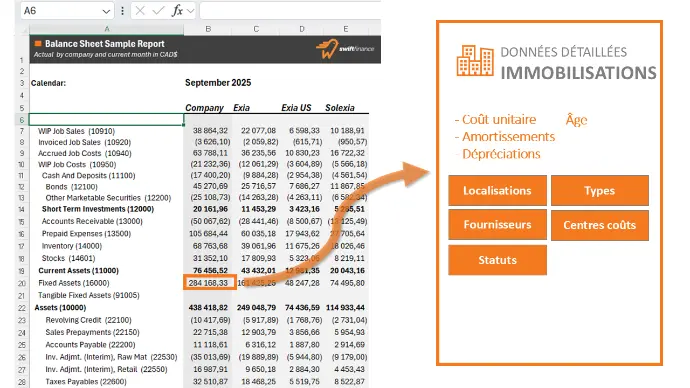690x388 pixels.
Task: Select row 22 header
Action: 22,308
